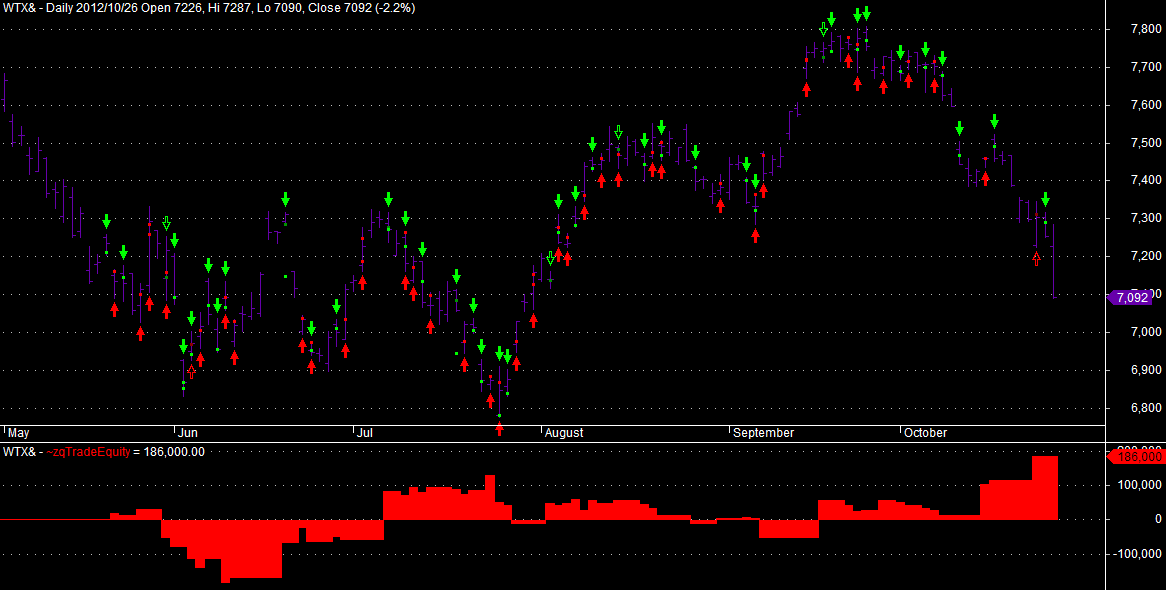Click the WTX& Daily price chart title
The width and height of the screenshot is (1166, 590).
pyautogui.click(x=209, y=8)
